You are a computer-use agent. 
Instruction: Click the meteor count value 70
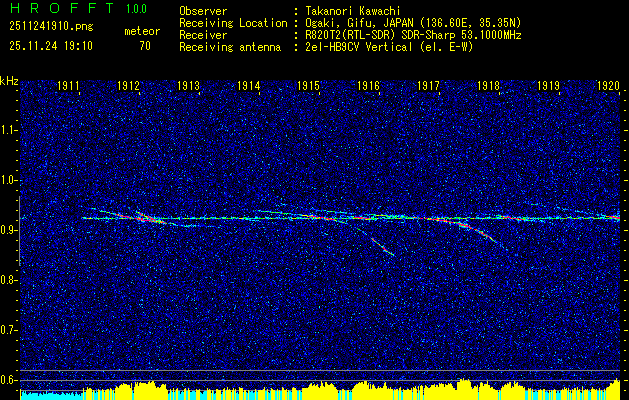click(145, 46)
